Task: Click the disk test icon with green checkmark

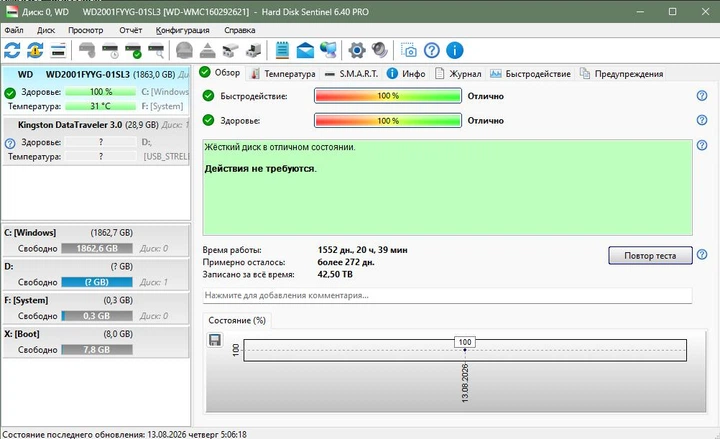Action: pyautogui.click(x=133, y=50)
